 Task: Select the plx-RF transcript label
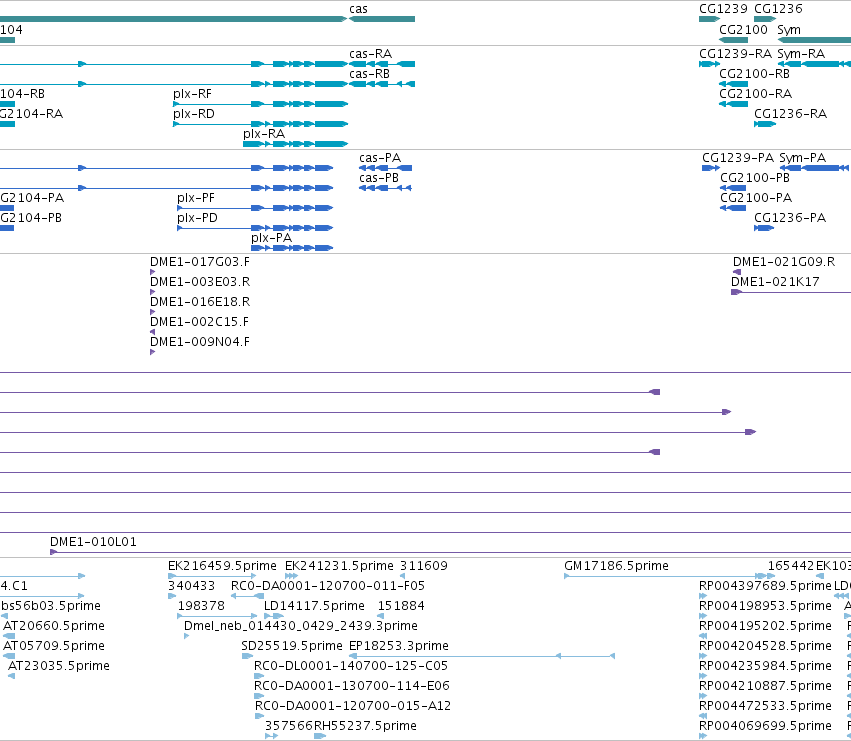[x=192, y=94]
